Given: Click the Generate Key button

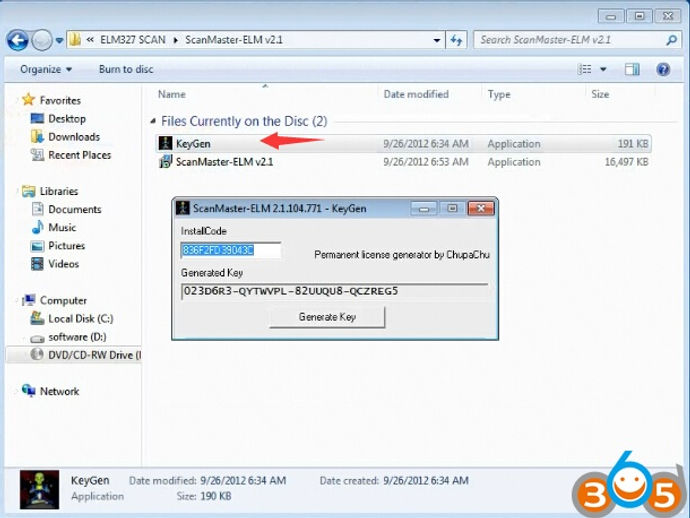Looking at the screenshot, I should pyautogui.click(x=327, y=317).
